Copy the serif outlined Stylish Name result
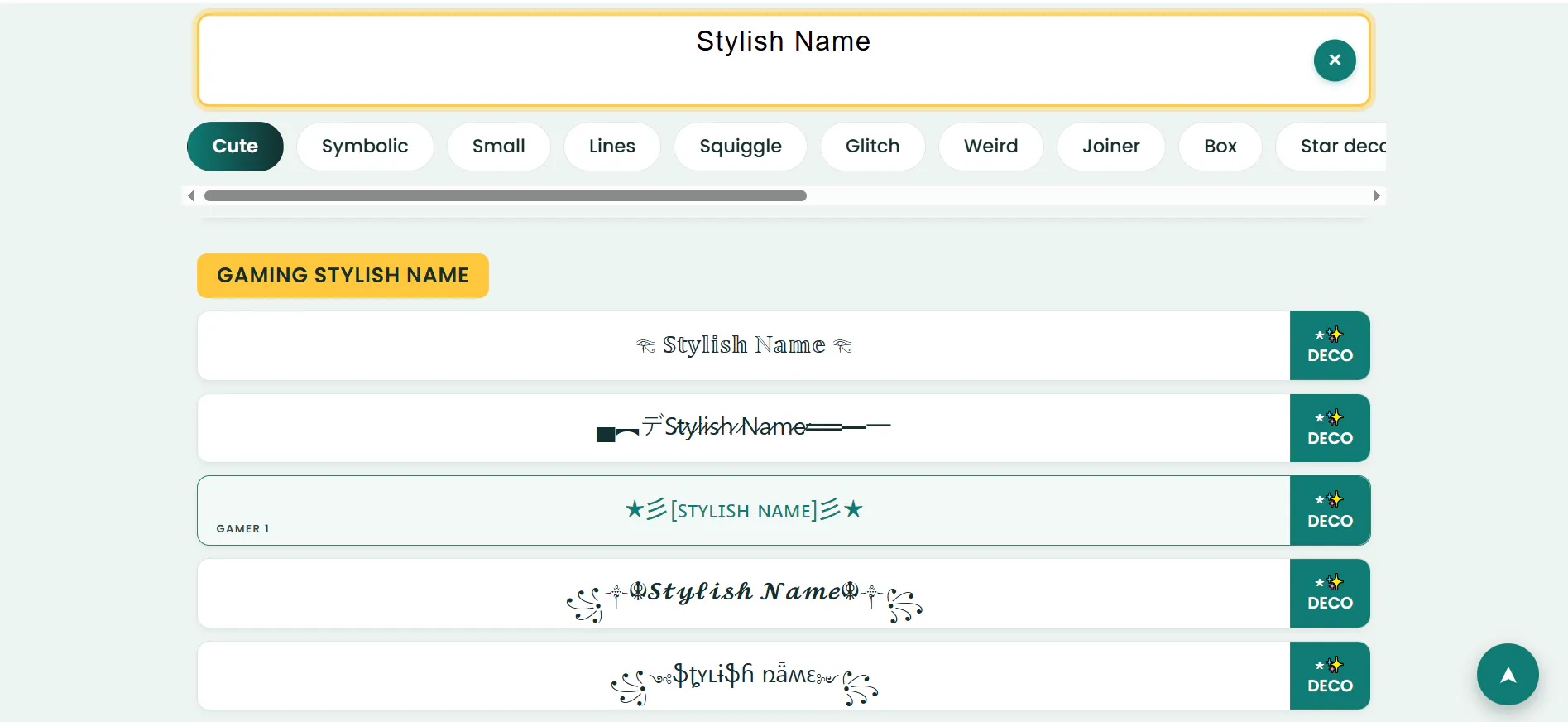 pyautogui.click(x=744, y=346)
